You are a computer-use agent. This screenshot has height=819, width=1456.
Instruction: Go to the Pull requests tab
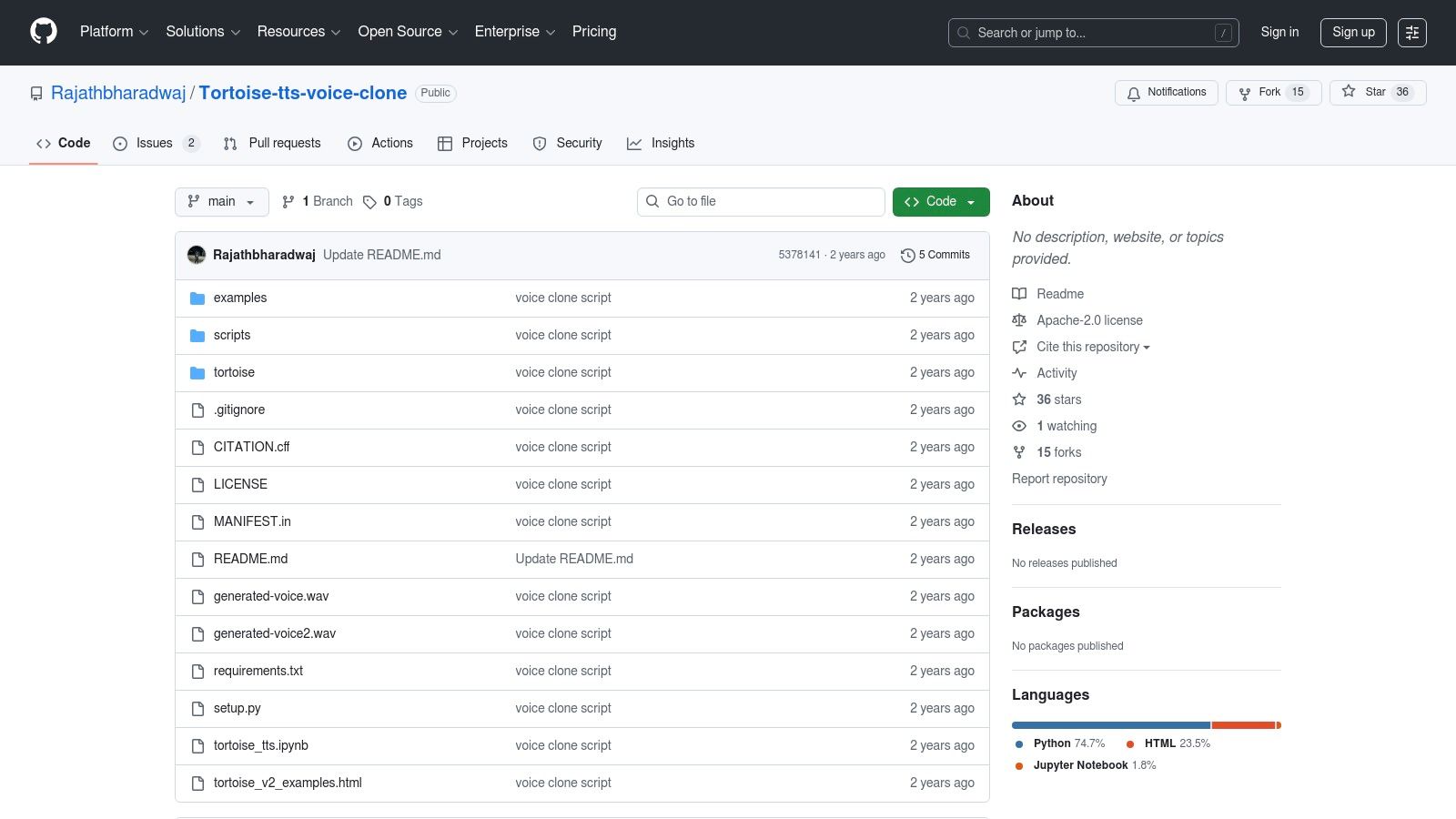[x=272, y=144]
